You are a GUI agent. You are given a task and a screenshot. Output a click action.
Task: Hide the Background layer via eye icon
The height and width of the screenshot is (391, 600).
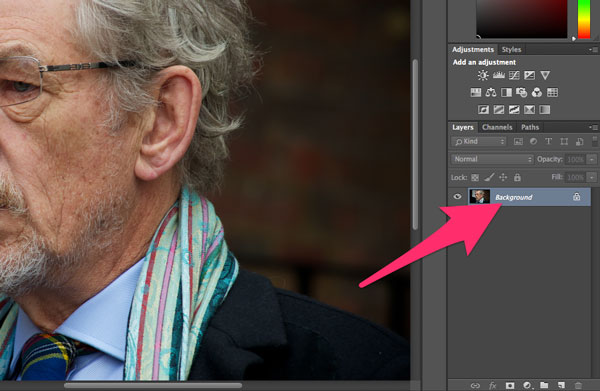point(457,197)
